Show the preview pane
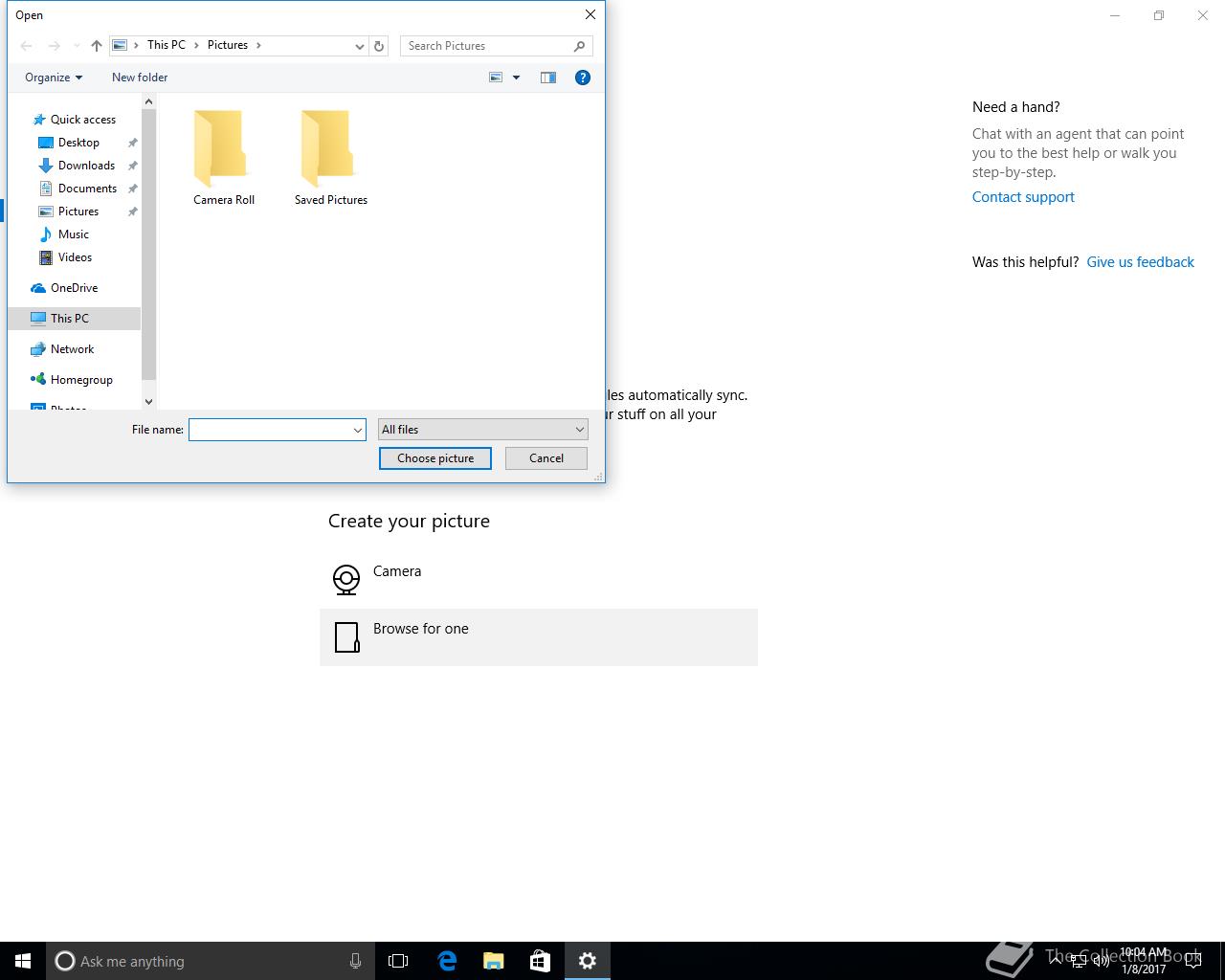Viewport: 1225px width, 980px height. point(548,78)
